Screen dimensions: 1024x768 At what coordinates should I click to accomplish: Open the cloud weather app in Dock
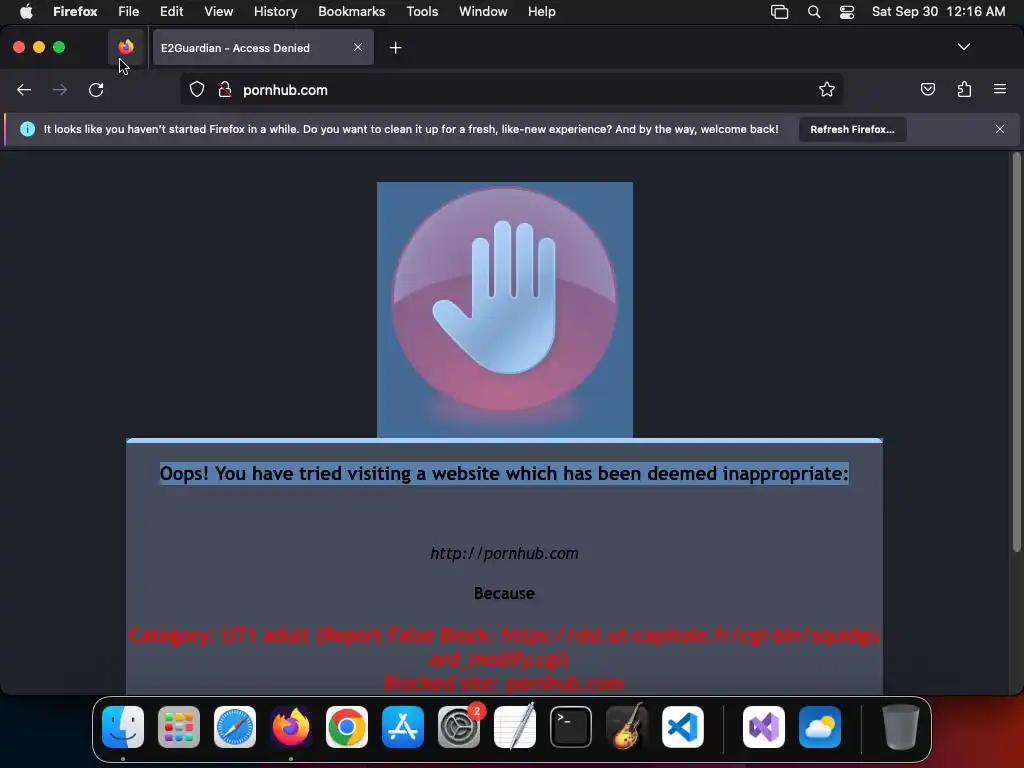(820, 727)
